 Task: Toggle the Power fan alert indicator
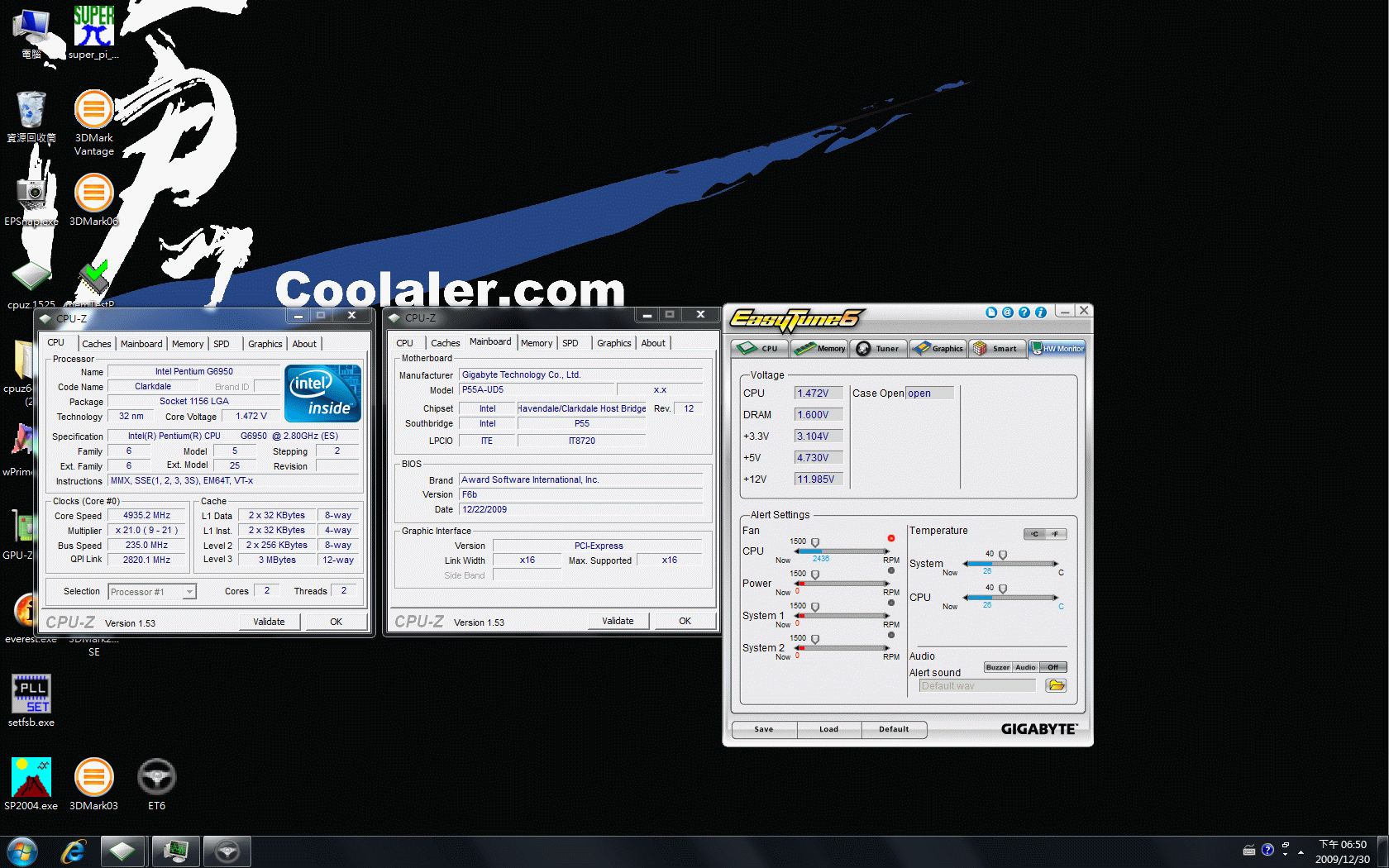[891, 570]
